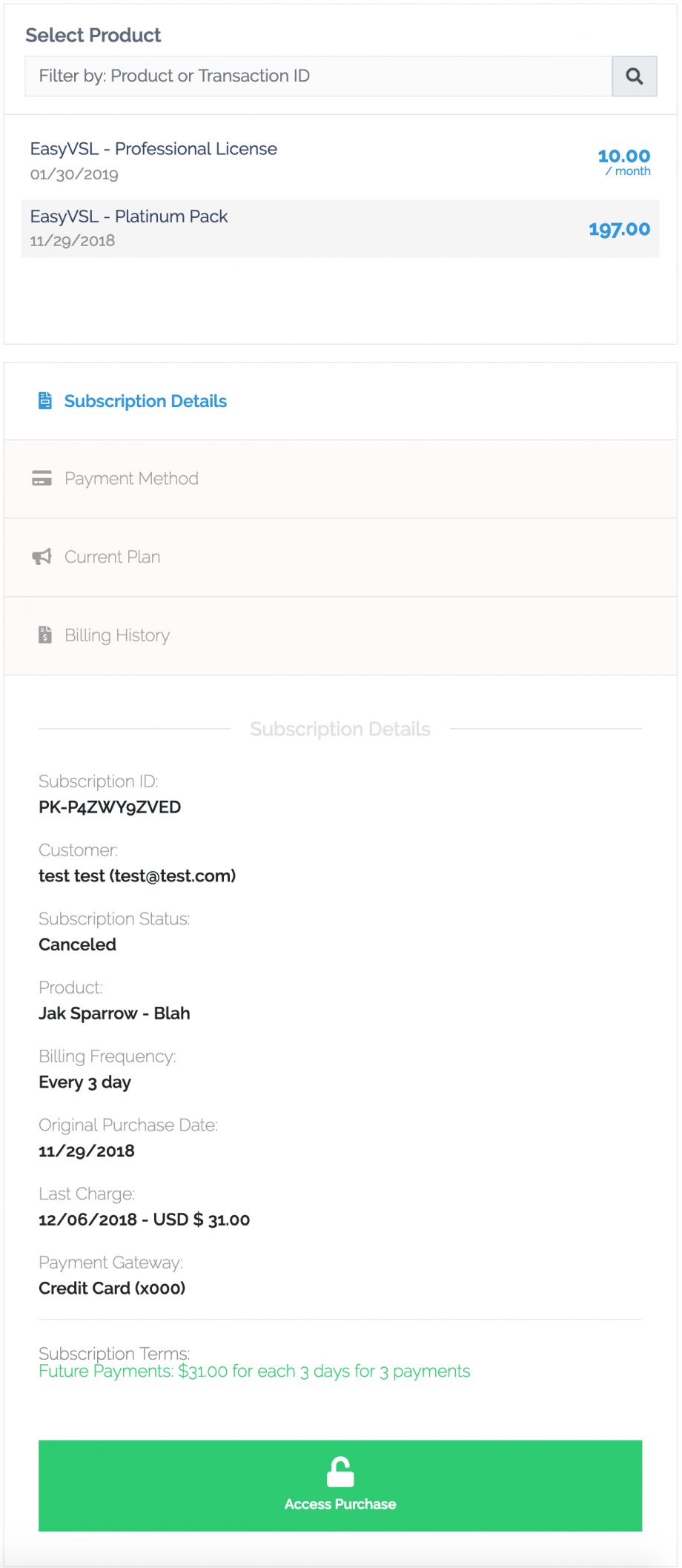Click the Future Payments terms text
The height and width of the screenshot is (1568, 682).
254,1372
